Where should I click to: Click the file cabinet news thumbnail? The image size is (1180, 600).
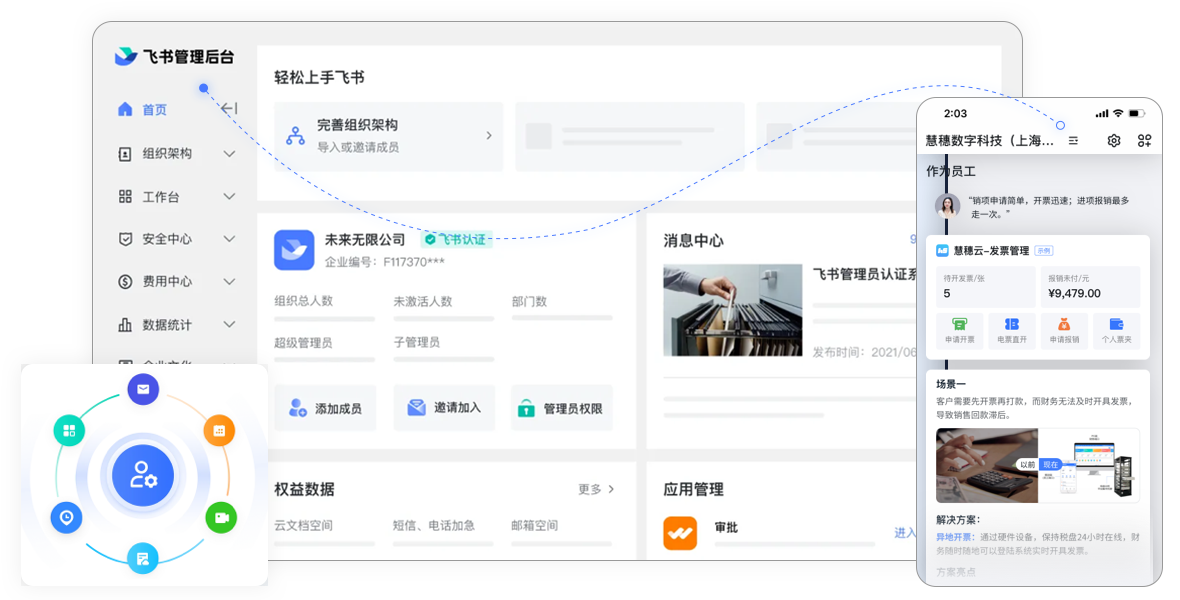tap(732, 310)
